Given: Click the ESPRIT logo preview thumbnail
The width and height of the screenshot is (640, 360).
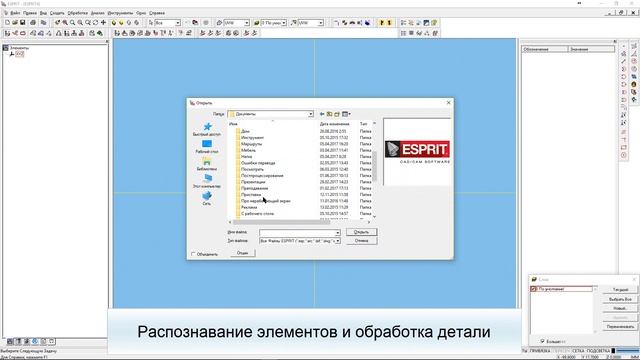Looking at the screenshot, I should point(417,152).
